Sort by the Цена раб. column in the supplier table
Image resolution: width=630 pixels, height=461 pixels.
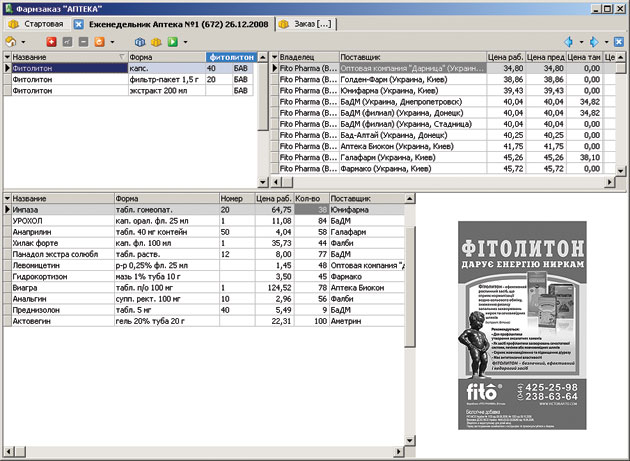point(506,57)
